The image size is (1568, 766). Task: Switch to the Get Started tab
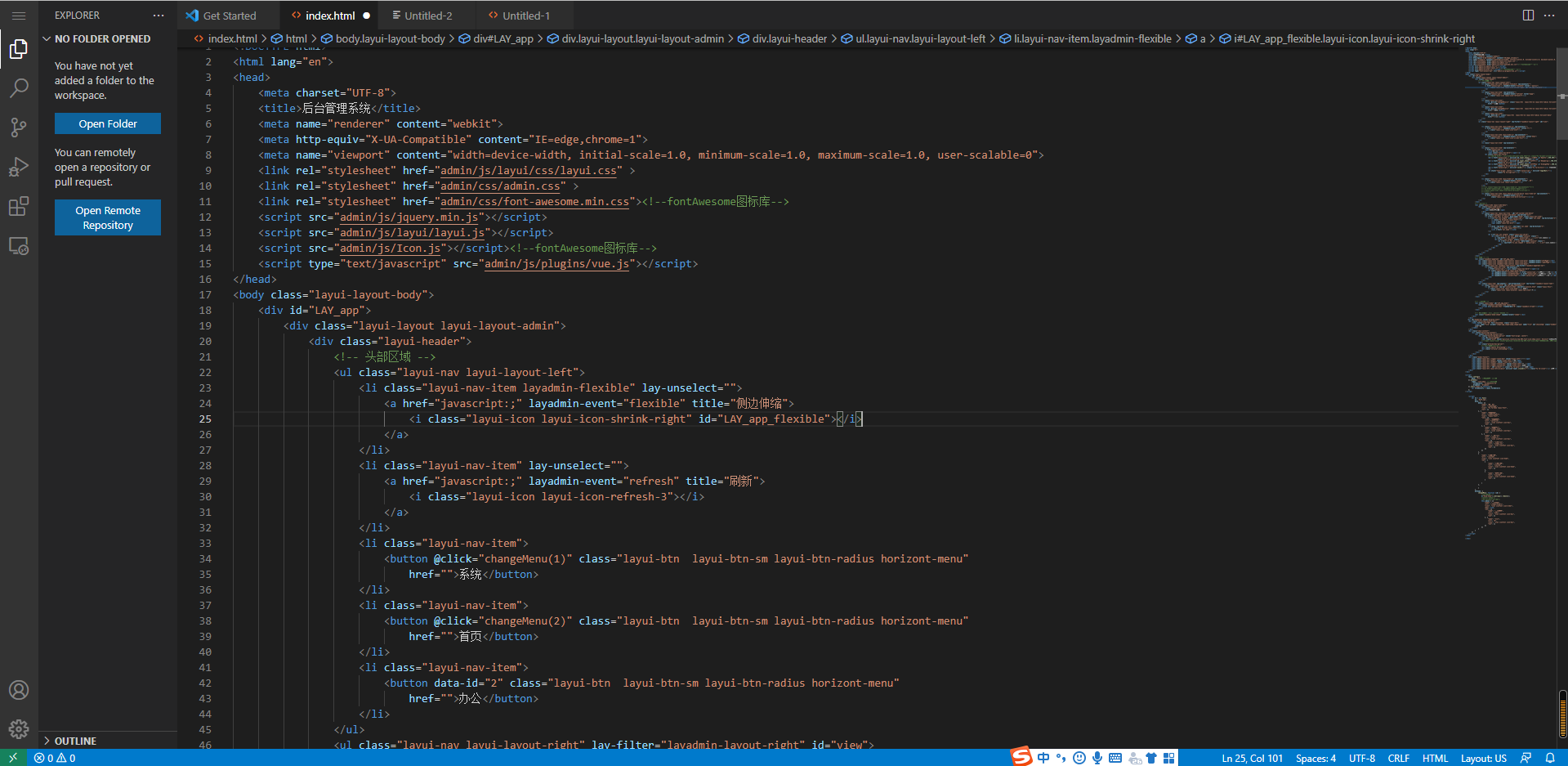[230, 16]
